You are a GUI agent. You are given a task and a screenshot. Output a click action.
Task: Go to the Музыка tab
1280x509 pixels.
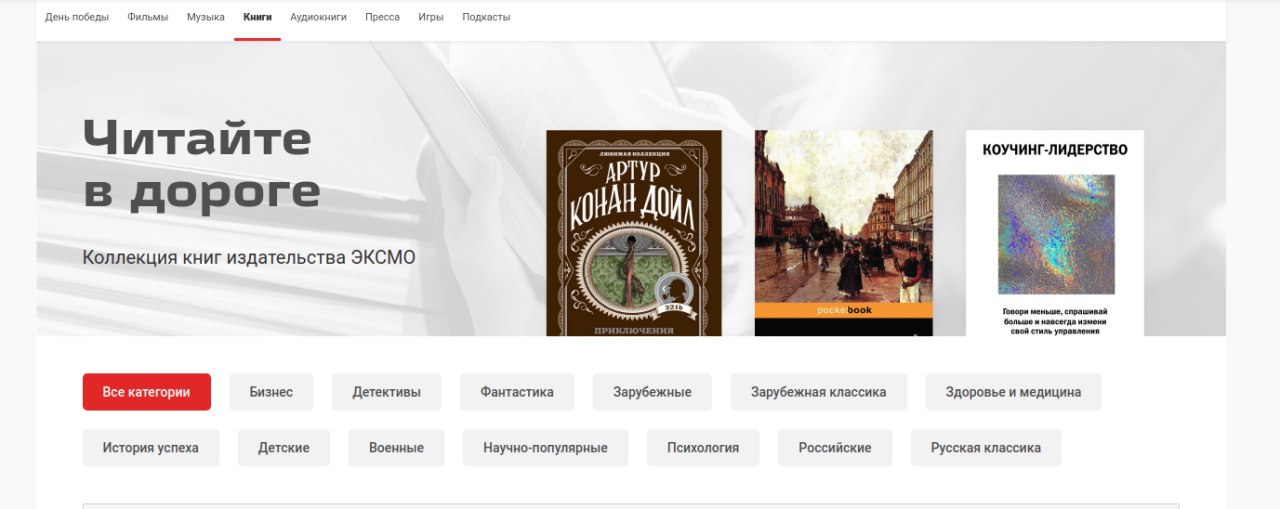(x=206, y=17)
